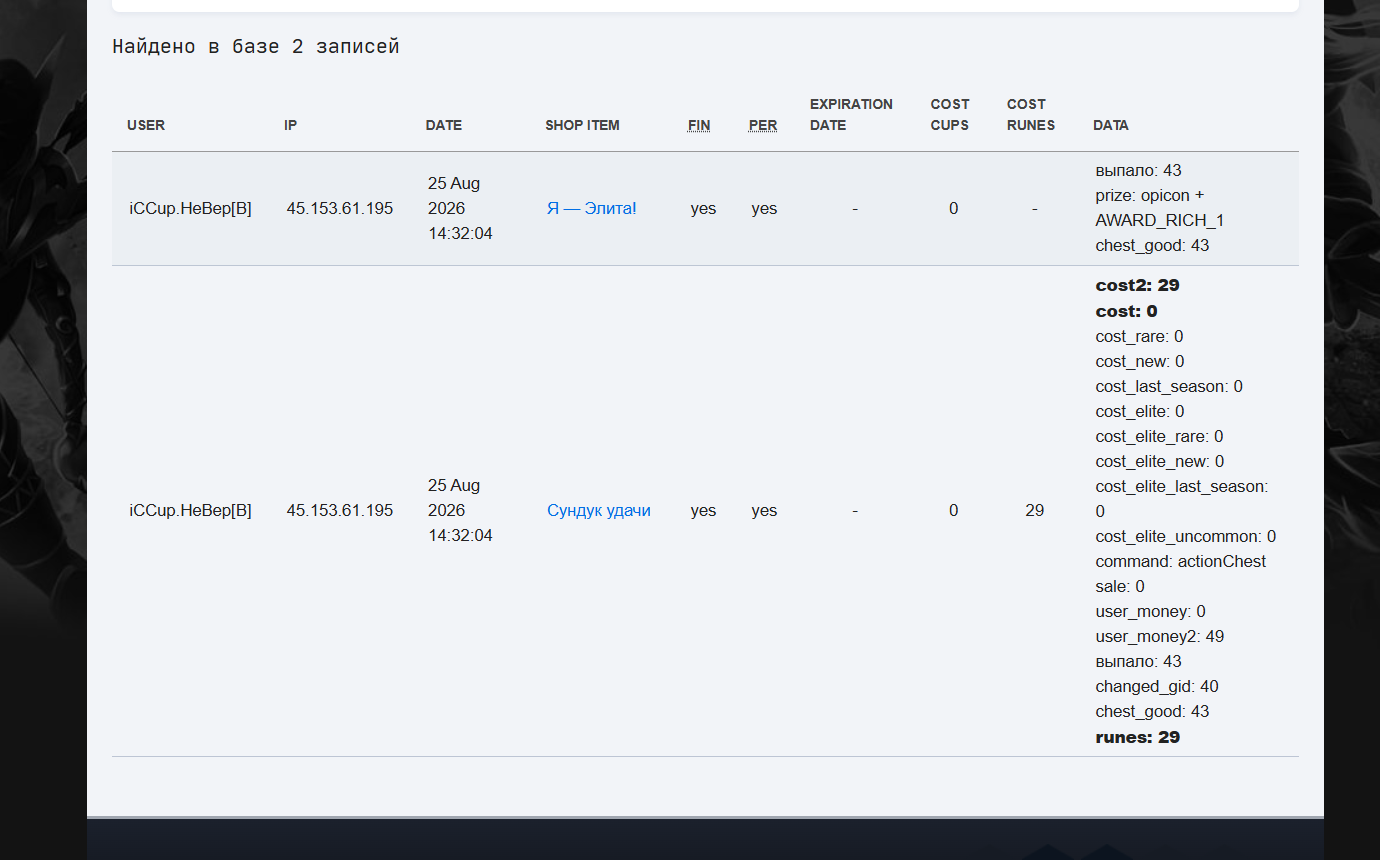Click the cost_elite_rare: 0 line

coord(1159,436)
